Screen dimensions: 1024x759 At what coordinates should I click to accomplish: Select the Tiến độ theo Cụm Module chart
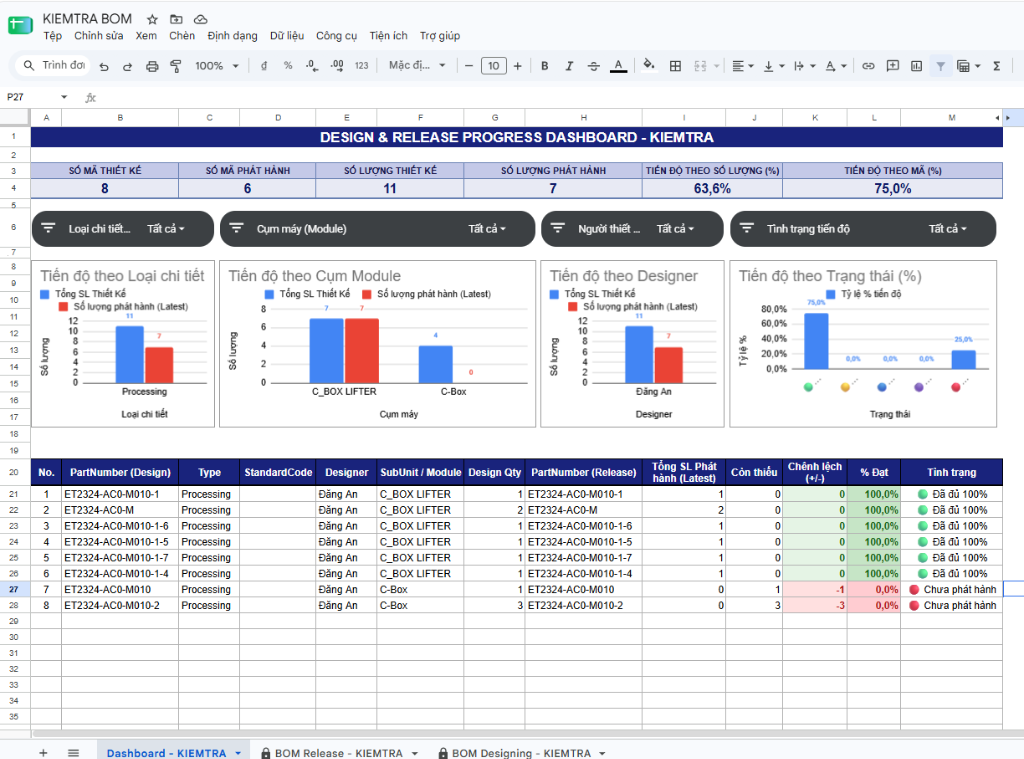point(377,344)
